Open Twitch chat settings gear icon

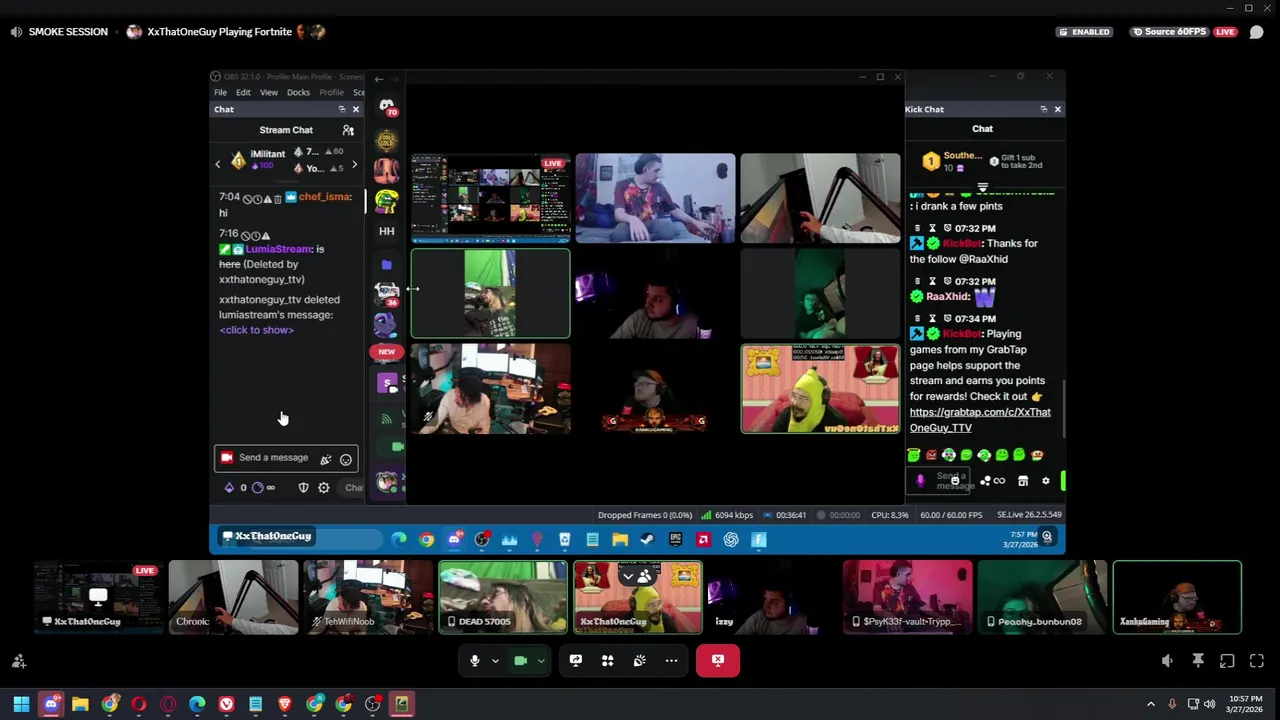pos(323,488)
